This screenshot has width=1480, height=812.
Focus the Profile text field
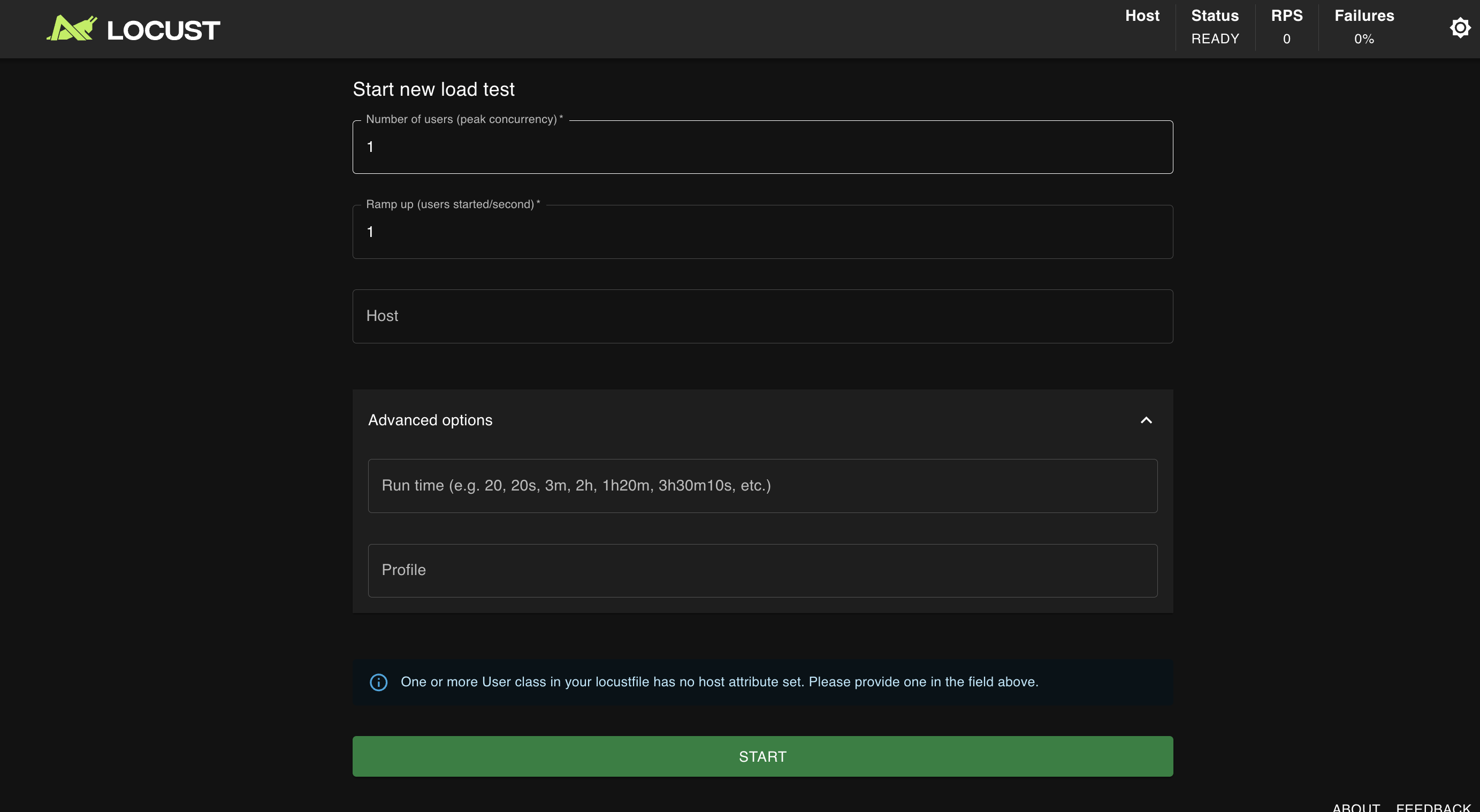point(762,570)
